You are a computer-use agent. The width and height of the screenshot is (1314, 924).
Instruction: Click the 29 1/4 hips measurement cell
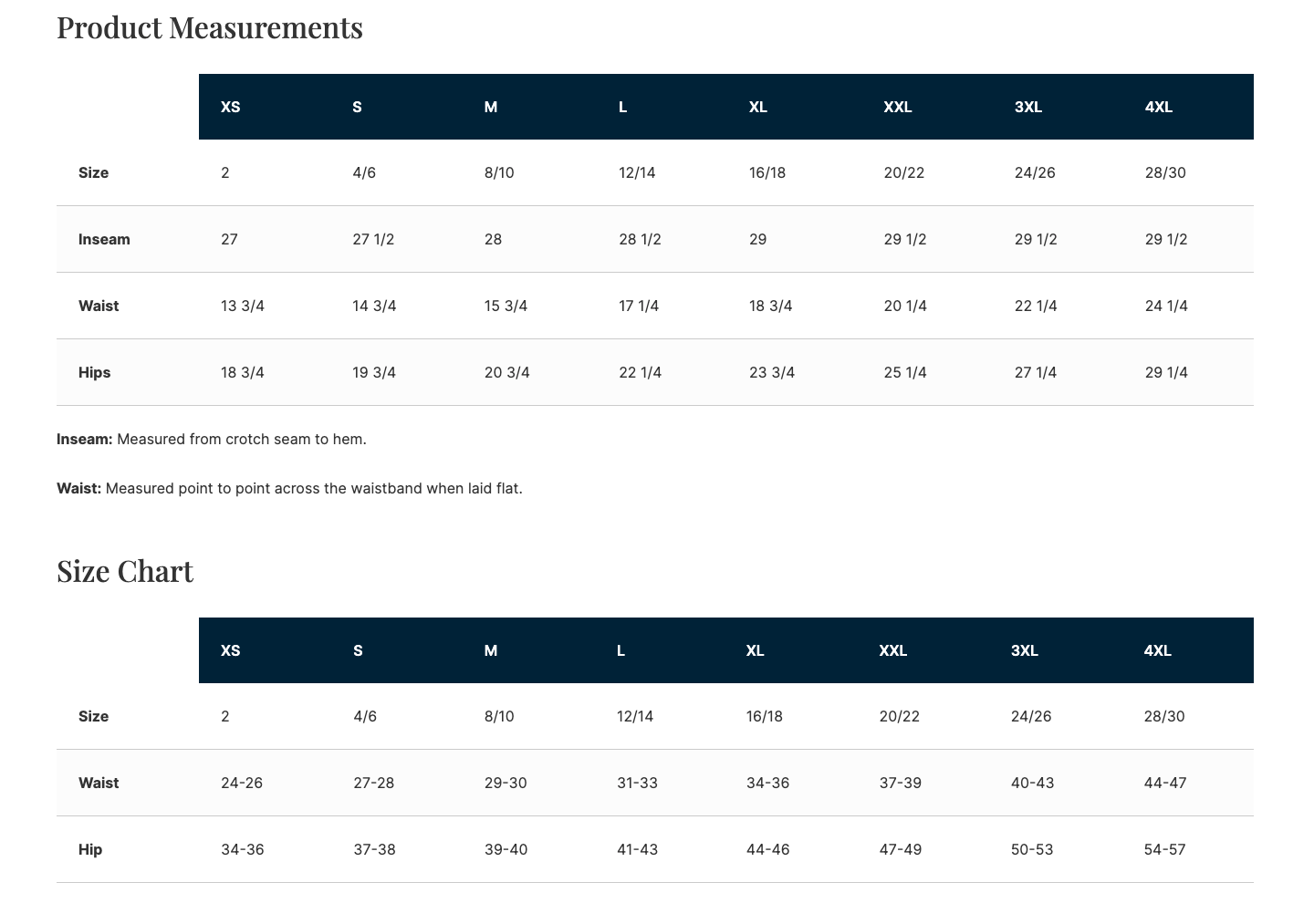click(x=1166, y=372)
